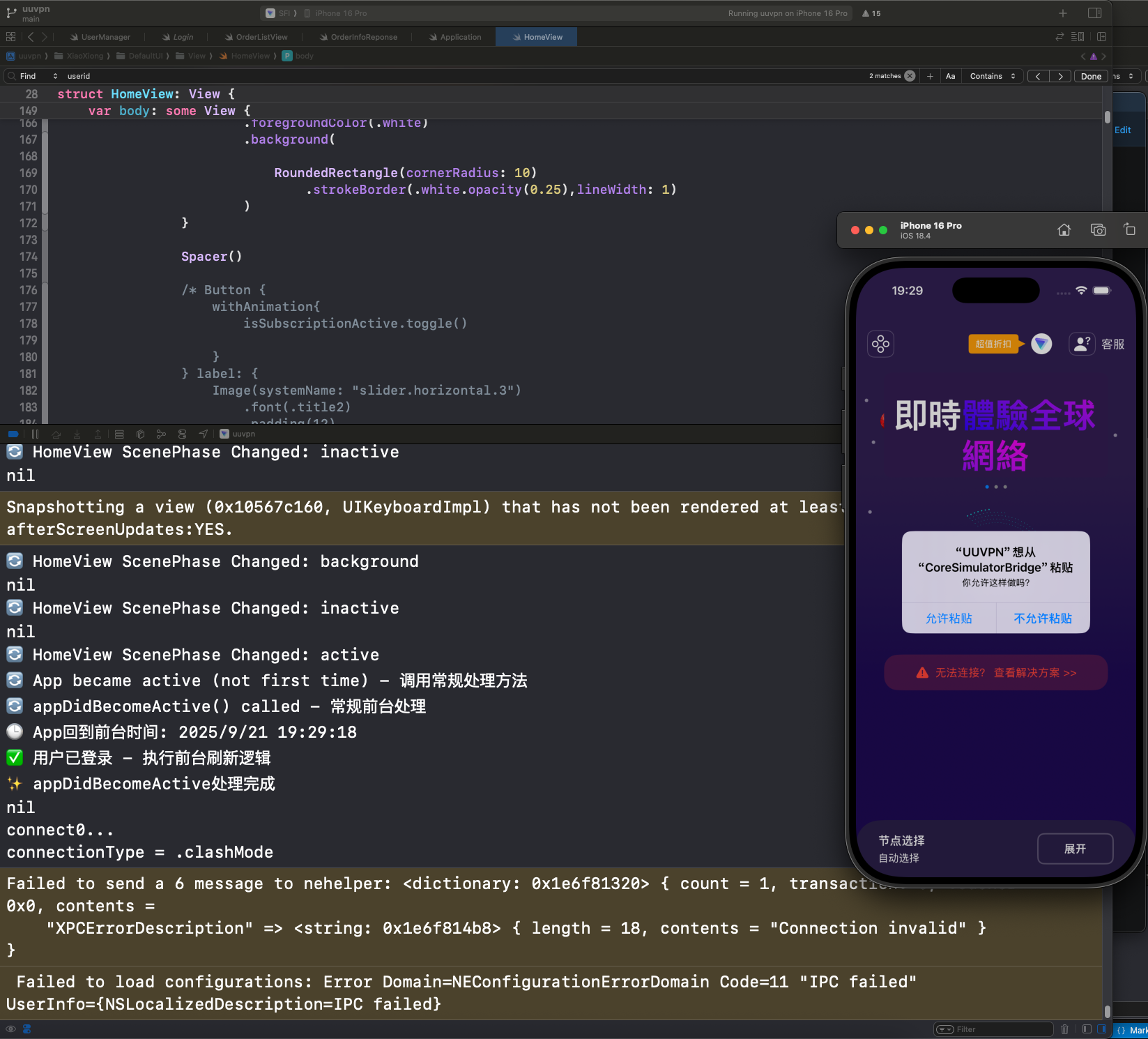This screenshot has width=1148, height=1039.
Task: Toggle the console quick look eye
Action: click(10, 1029)
